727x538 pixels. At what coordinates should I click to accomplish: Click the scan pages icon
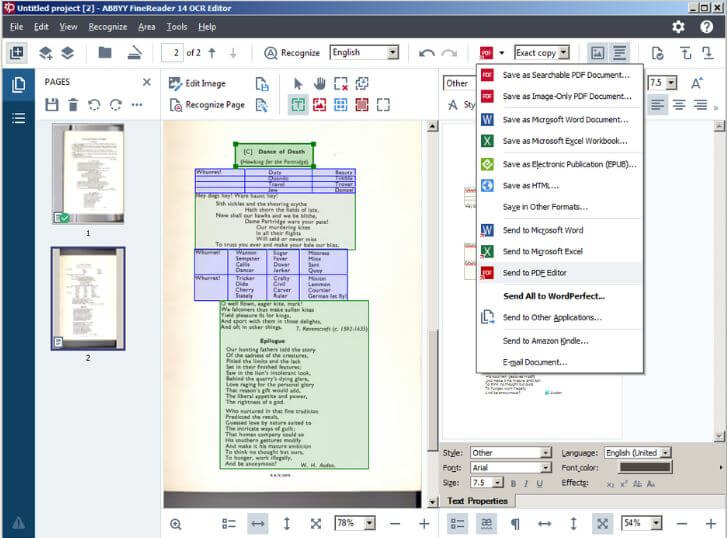[x=134, y=52]
